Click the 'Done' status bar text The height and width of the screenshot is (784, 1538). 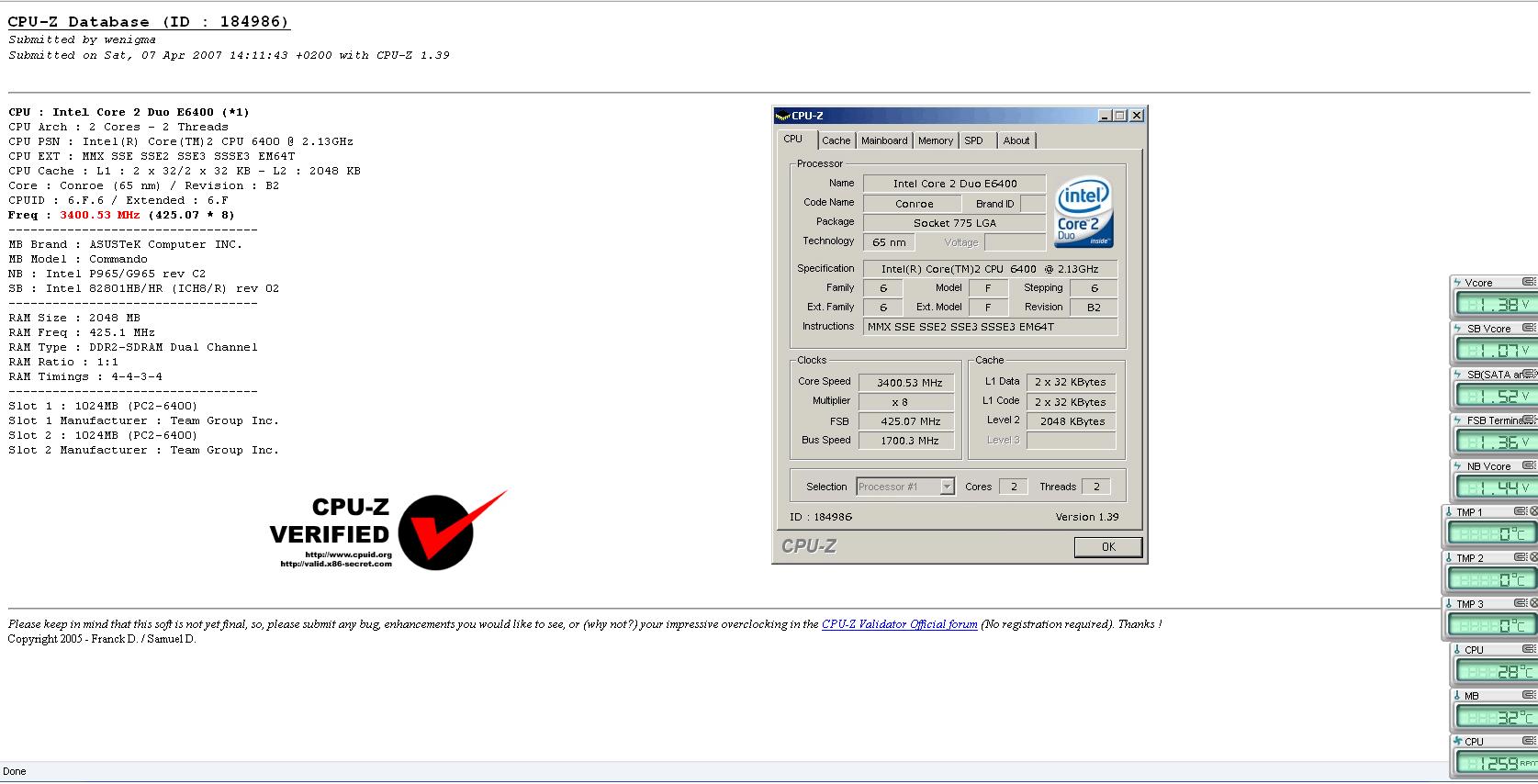[x=15, y=771]
